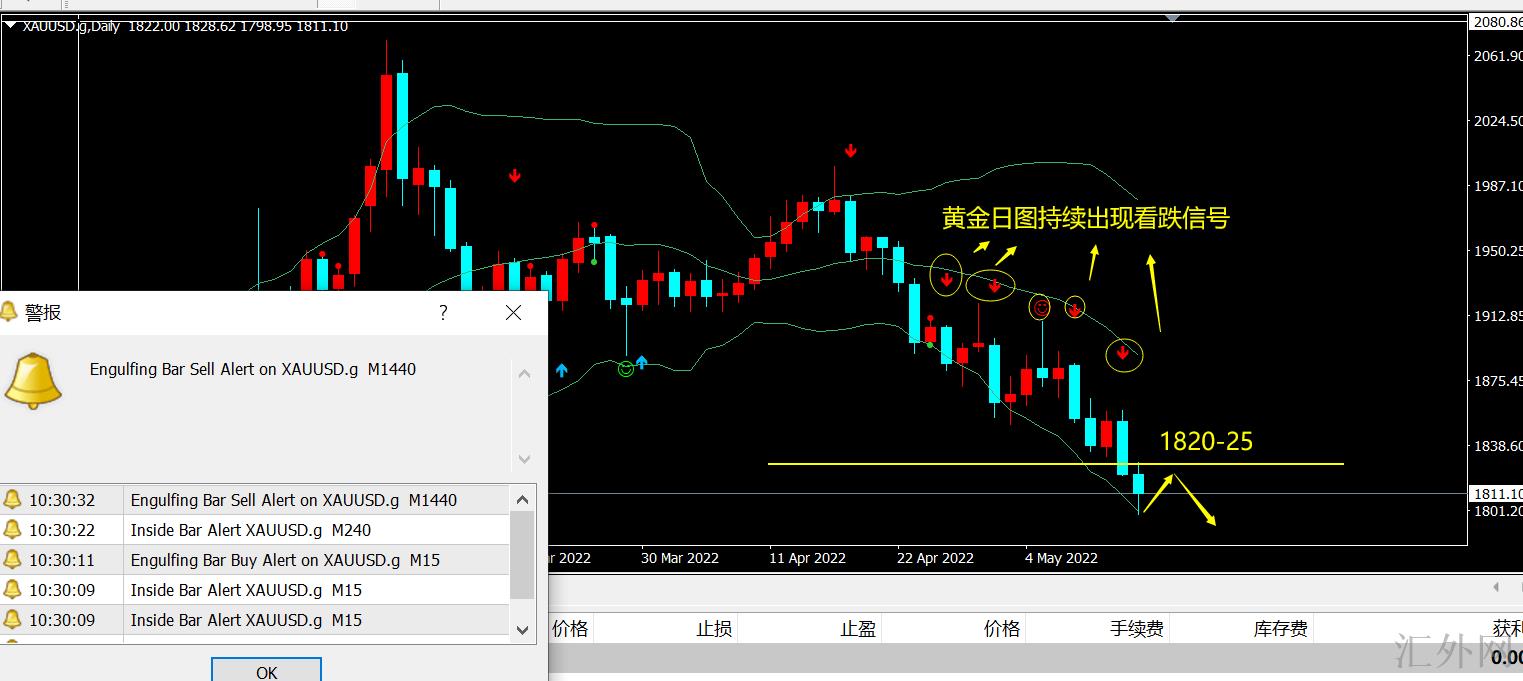
Task: Click the 2061.90 price scale value
Action: [1497, 56]
